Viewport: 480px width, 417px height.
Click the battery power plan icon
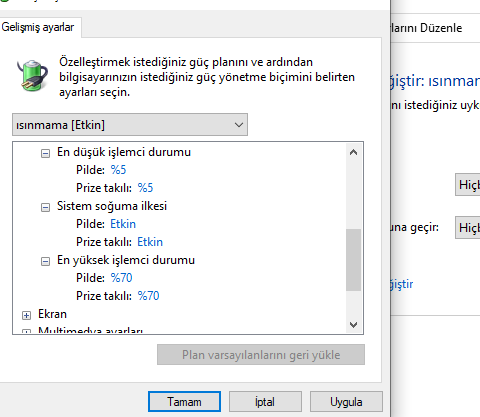(32, 75)
